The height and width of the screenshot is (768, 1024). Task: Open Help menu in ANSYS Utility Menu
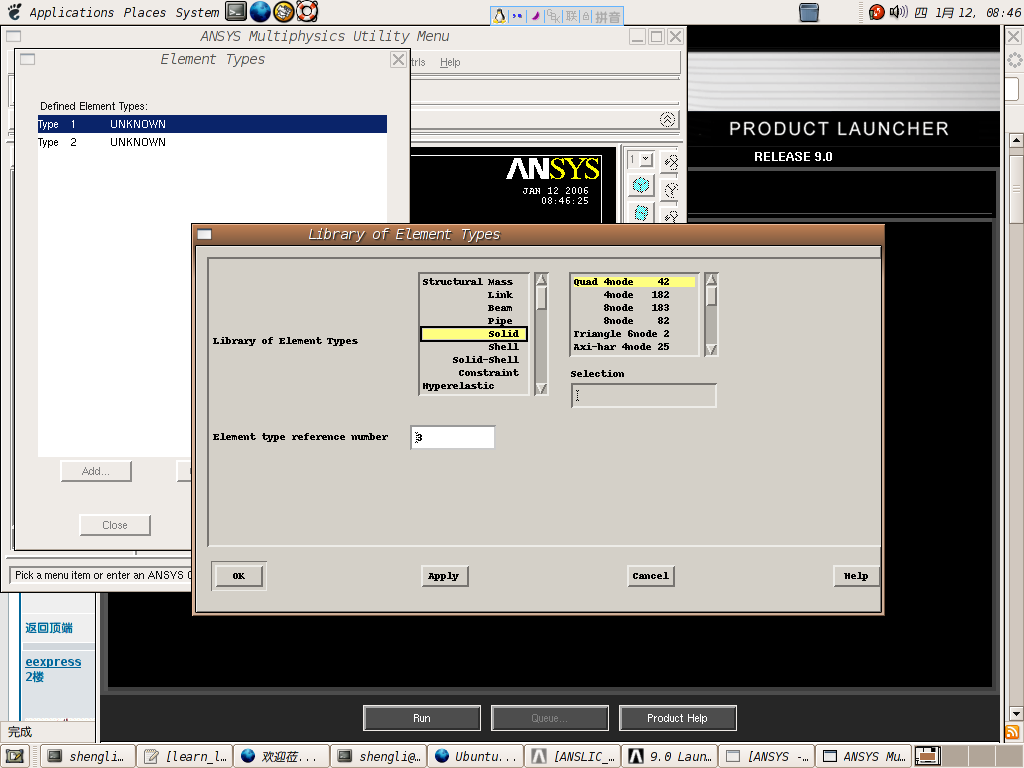click(450, 62)
